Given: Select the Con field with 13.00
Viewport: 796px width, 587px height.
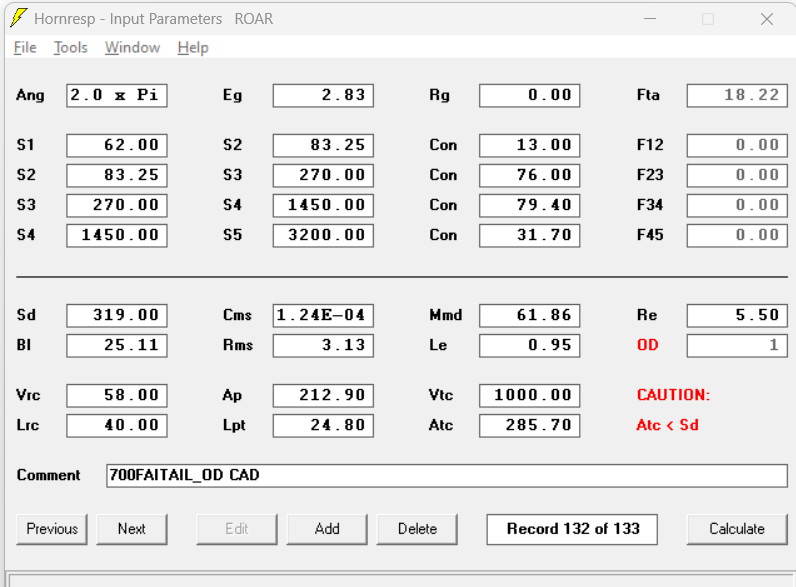Looking at the screenshot, I should click(529, 145).
